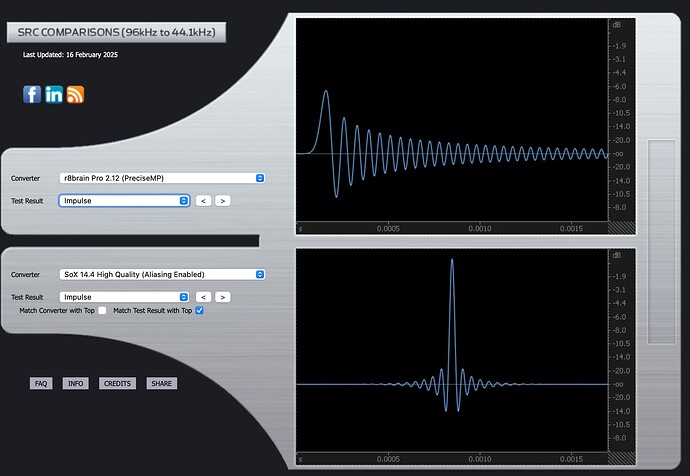Open the Facebook page icon

(x=32, y=95)
